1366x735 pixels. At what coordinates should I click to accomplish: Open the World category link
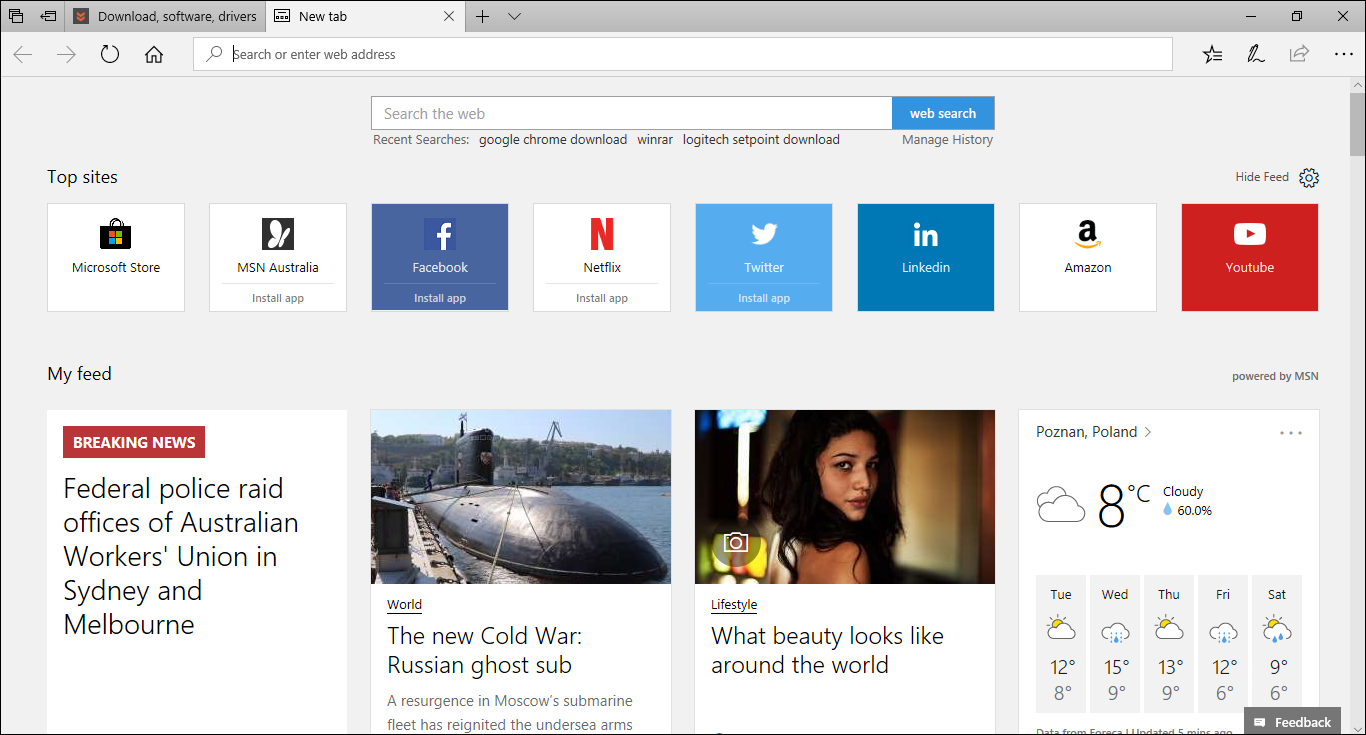pos(404,604)
